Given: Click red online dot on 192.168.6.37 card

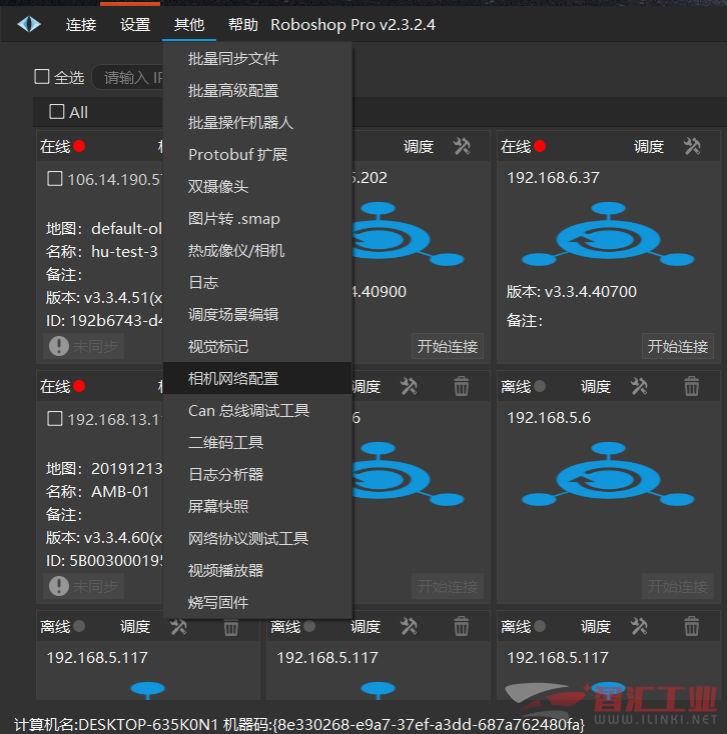Looking at the screenshot, I should [x=540, y=147].
